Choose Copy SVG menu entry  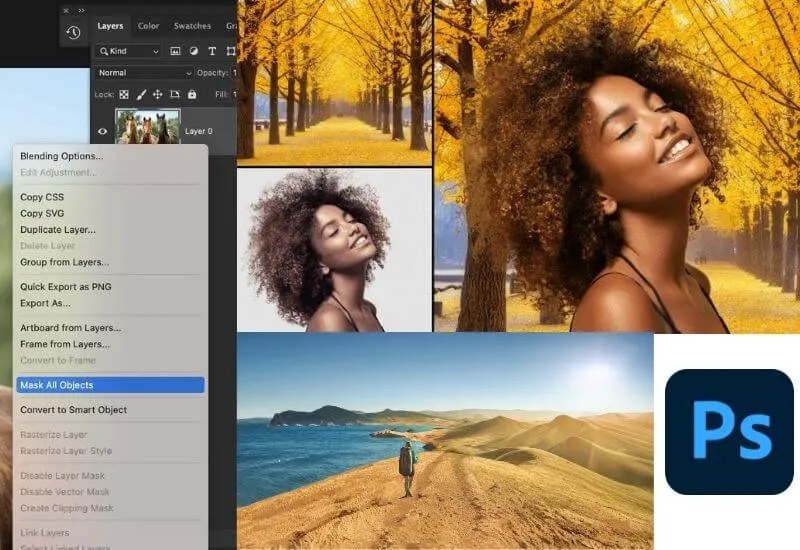pos(110,213)
